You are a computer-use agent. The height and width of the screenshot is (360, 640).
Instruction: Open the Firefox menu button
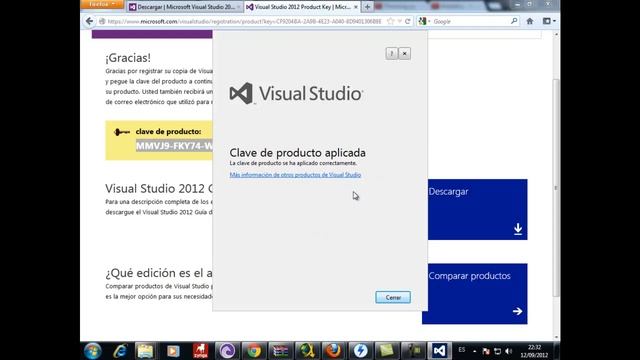point(102,4)
